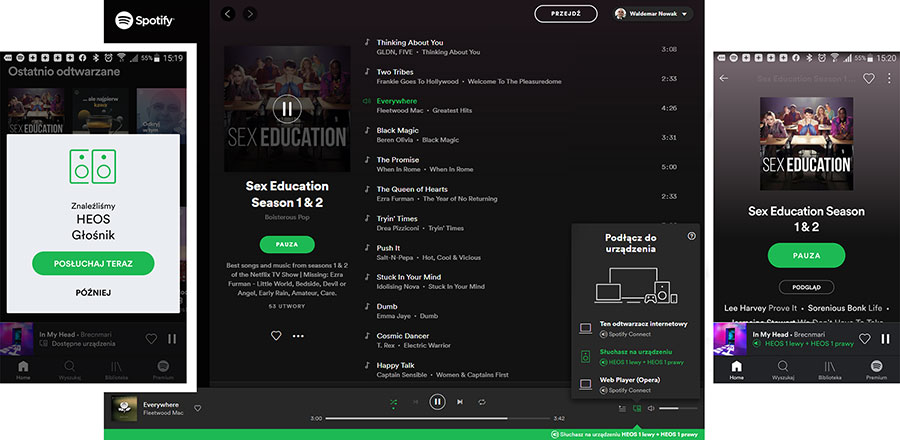900x440 pixels.
Task: Open help icon in Podłącz do urządzenia panel
Action: 691,235
